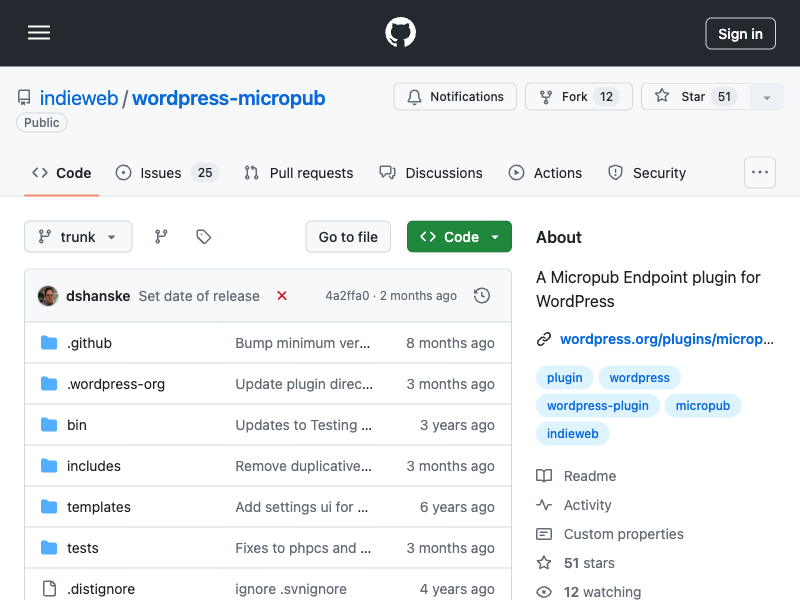This screenshot has height=600, width=800.
Task: Open the includes folder
Action: pos(94,466)
